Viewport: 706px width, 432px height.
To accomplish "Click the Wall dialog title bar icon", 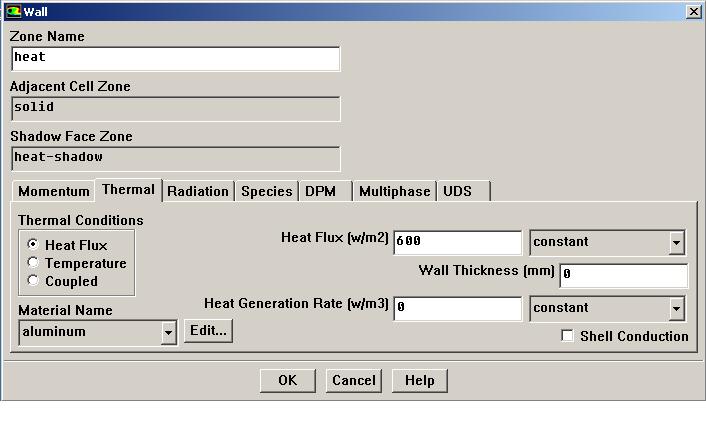I will click(12, 11).
